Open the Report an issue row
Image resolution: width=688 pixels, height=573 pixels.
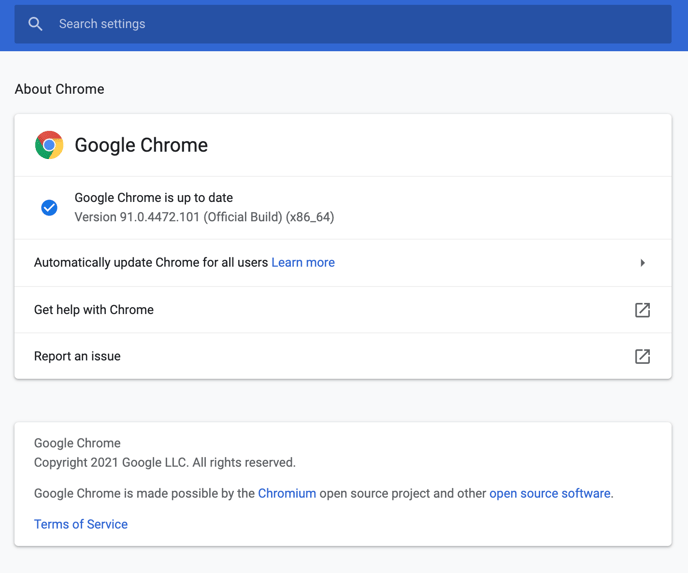click(343, 356)
